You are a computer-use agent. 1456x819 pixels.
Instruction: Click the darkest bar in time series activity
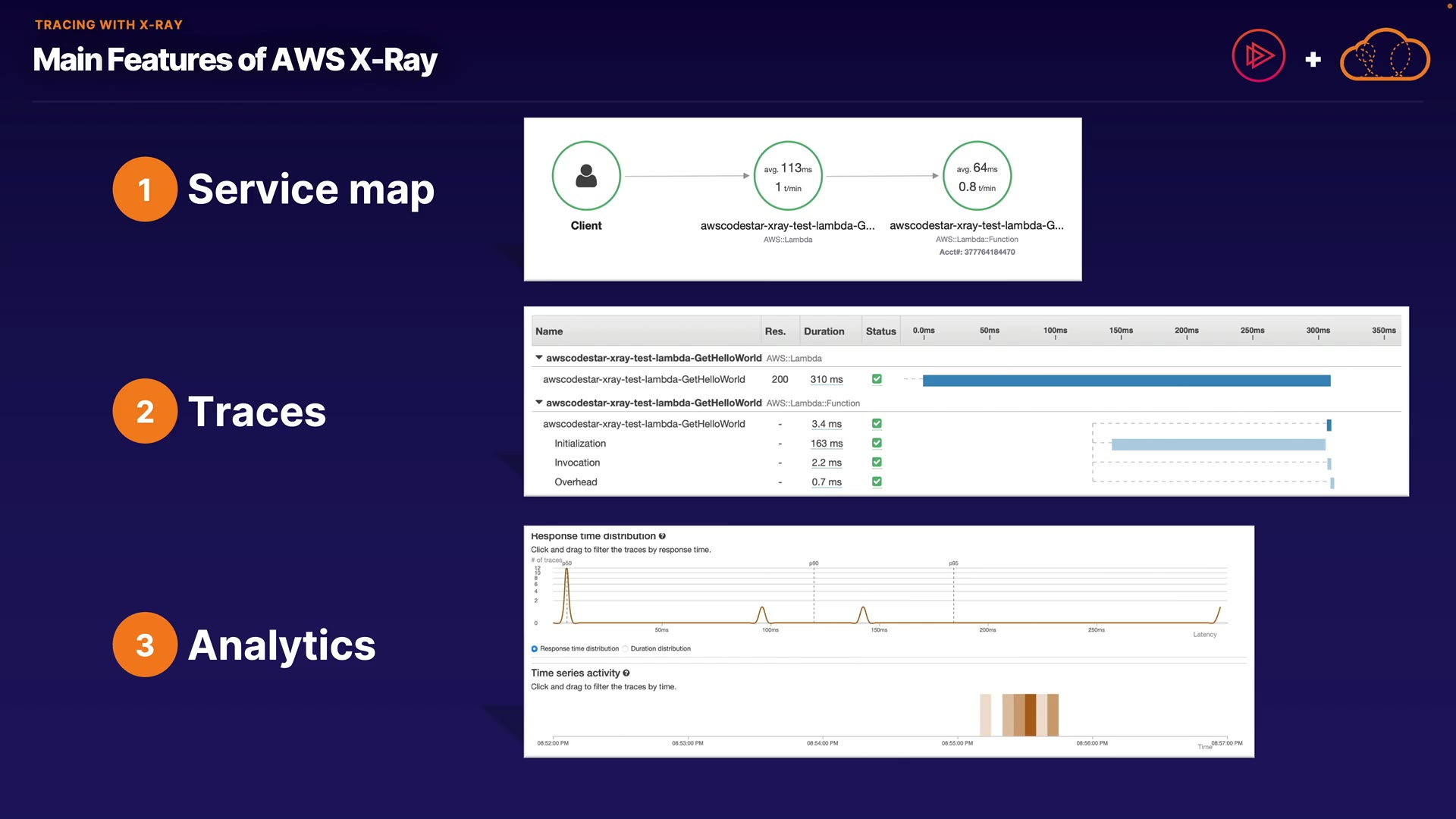[1030, 714]
